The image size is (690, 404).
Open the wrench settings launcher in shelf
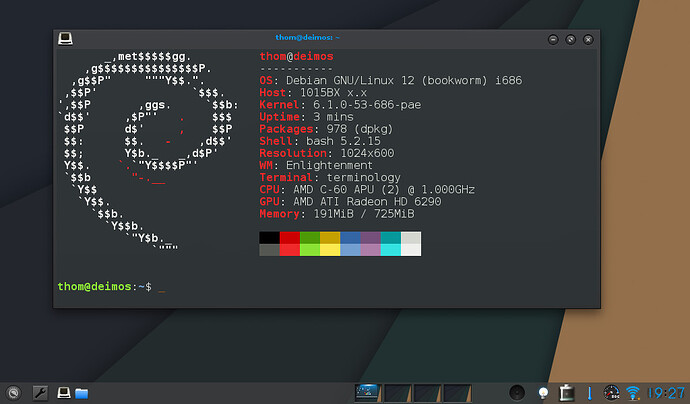click(x=40, y=393)
